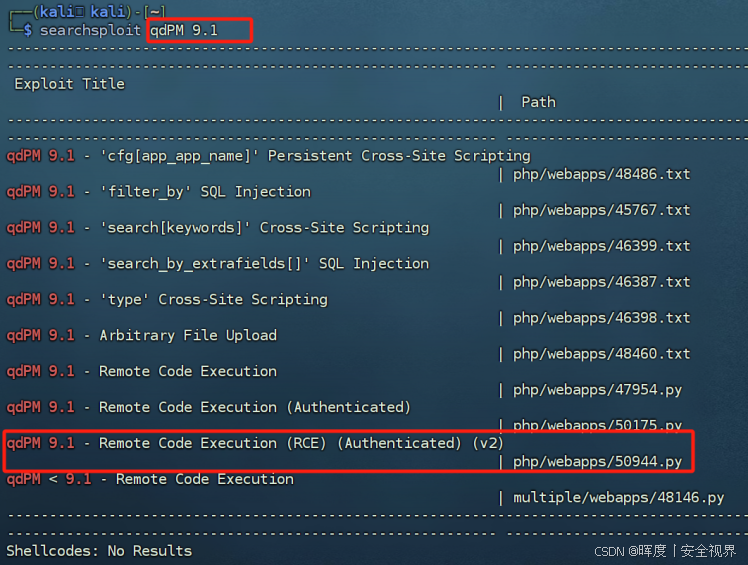The height and width of the screenshot is (565, 748).
Task: Click path php/webapps/46399.txt
Action: tap(602, 246)
